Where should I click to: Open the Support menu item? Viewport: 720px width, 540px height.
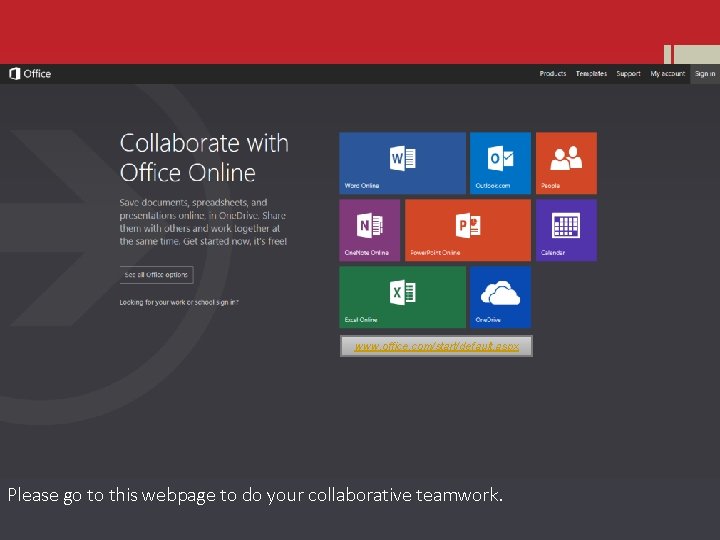point(628,73)
